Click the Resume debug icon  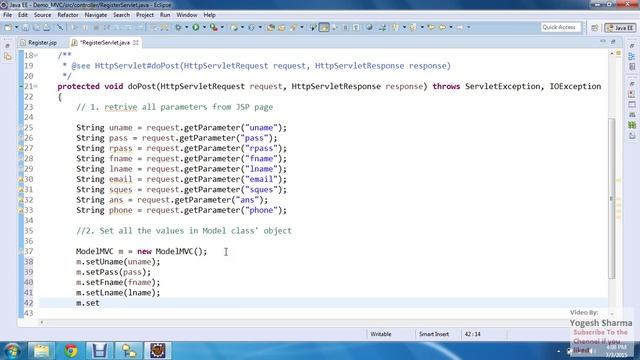(x=75, y=27)
